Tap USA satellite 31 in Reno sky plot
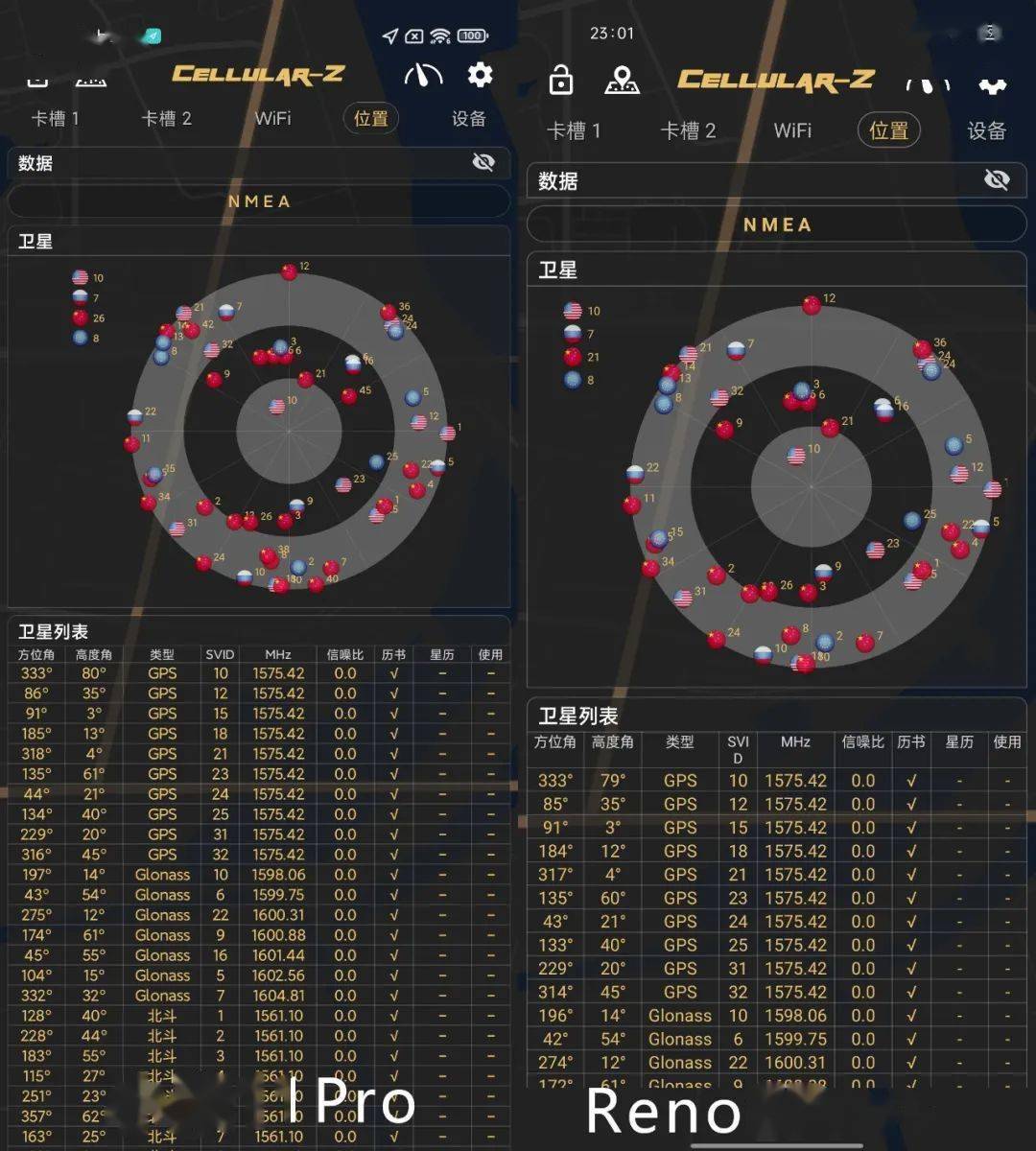 click(x=683, y=599)
